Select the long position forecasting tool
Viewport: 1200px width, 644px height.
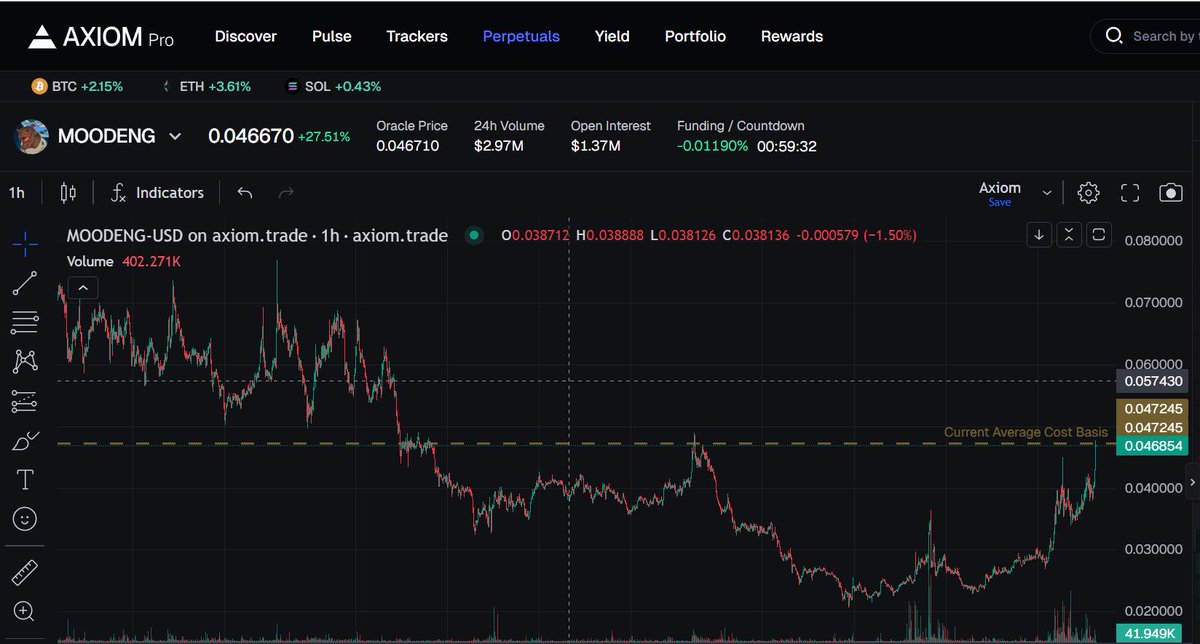pyautogui.click(x=25, y=401)
